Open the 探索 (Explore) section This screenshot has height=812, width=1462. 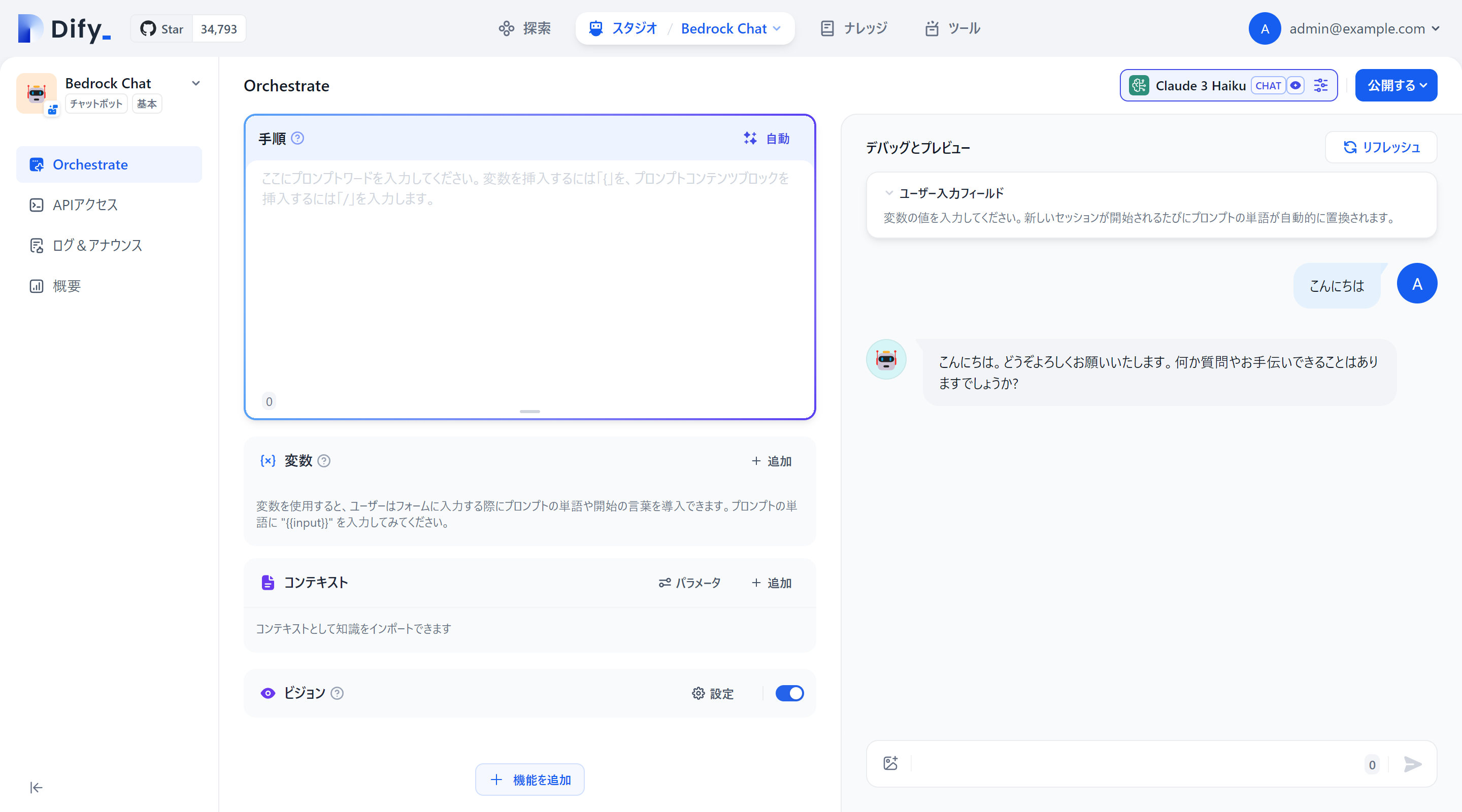point(523,28)
